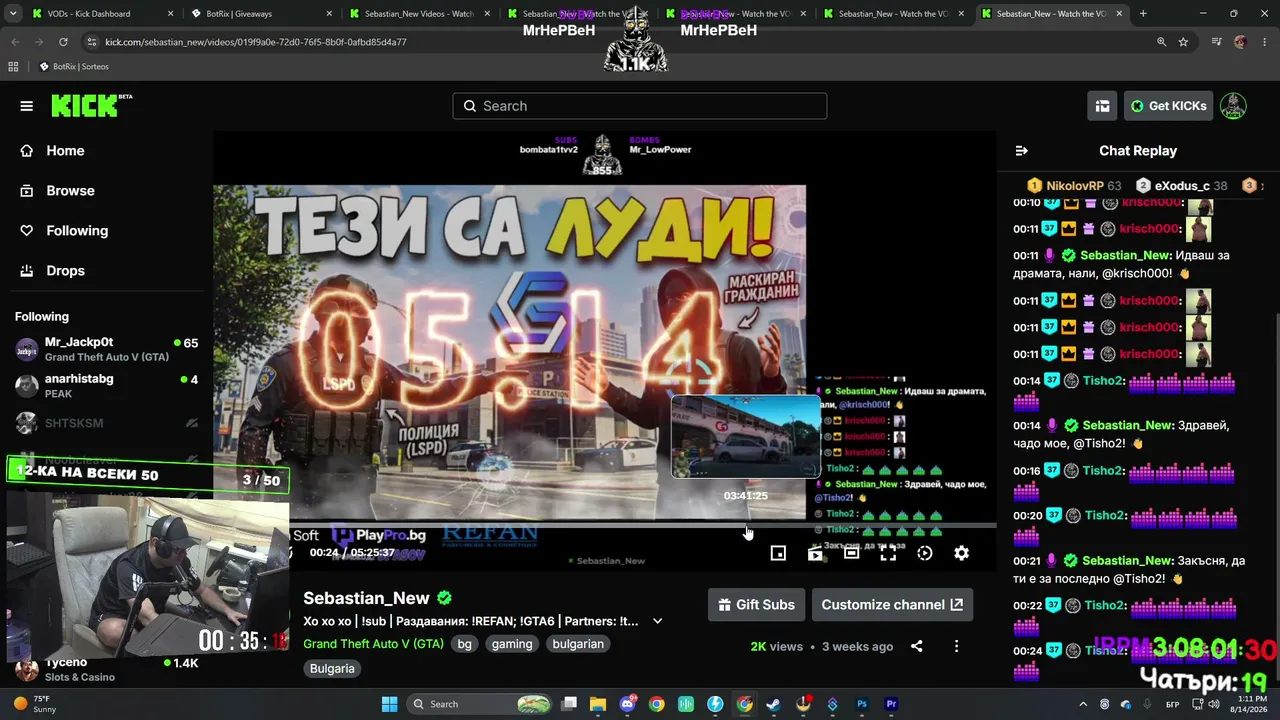Click eXodus_c on the chat leaderboard

pyautogui.click(x=1183, y=186)
